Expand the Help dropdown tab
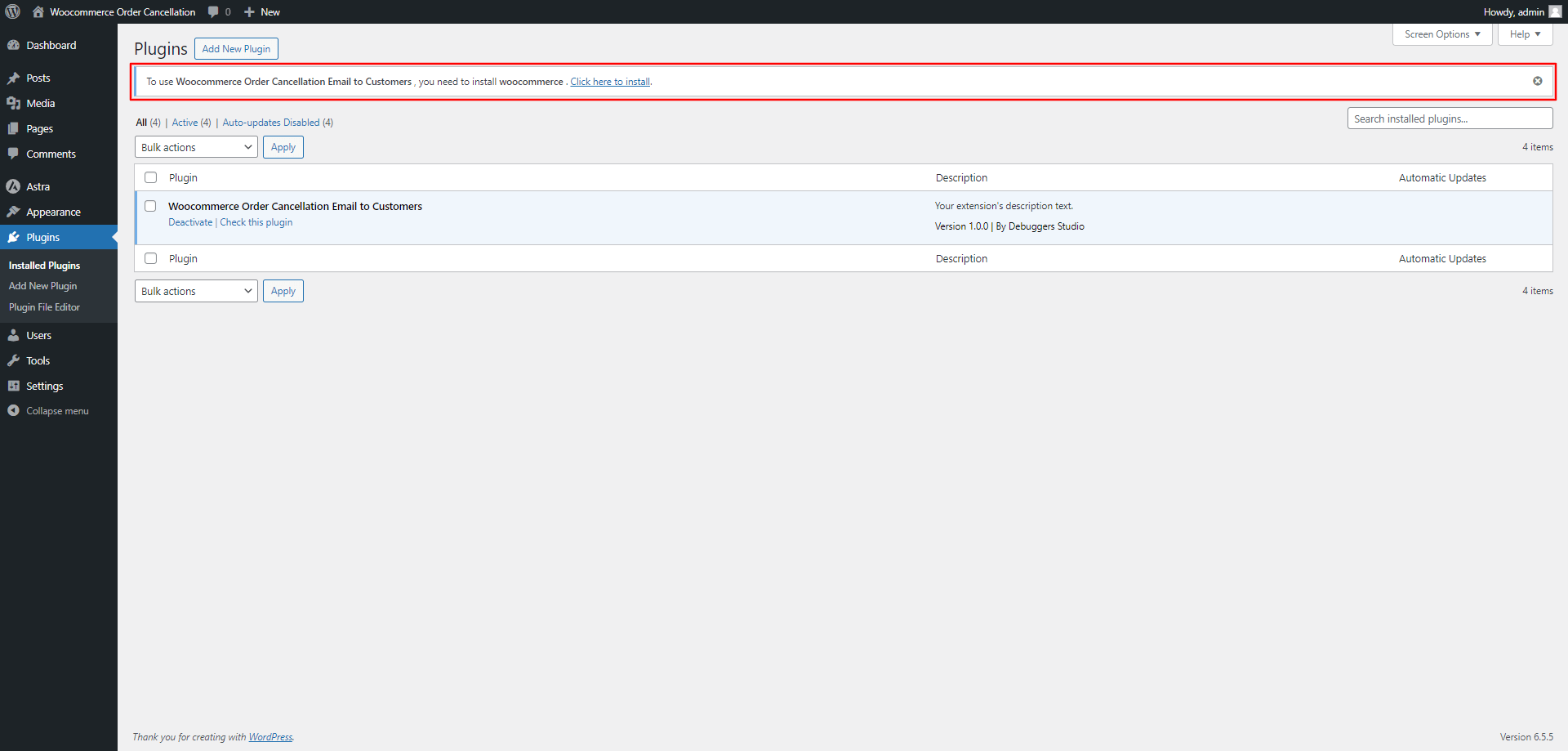1568x751 pixels. (1524, 34)
